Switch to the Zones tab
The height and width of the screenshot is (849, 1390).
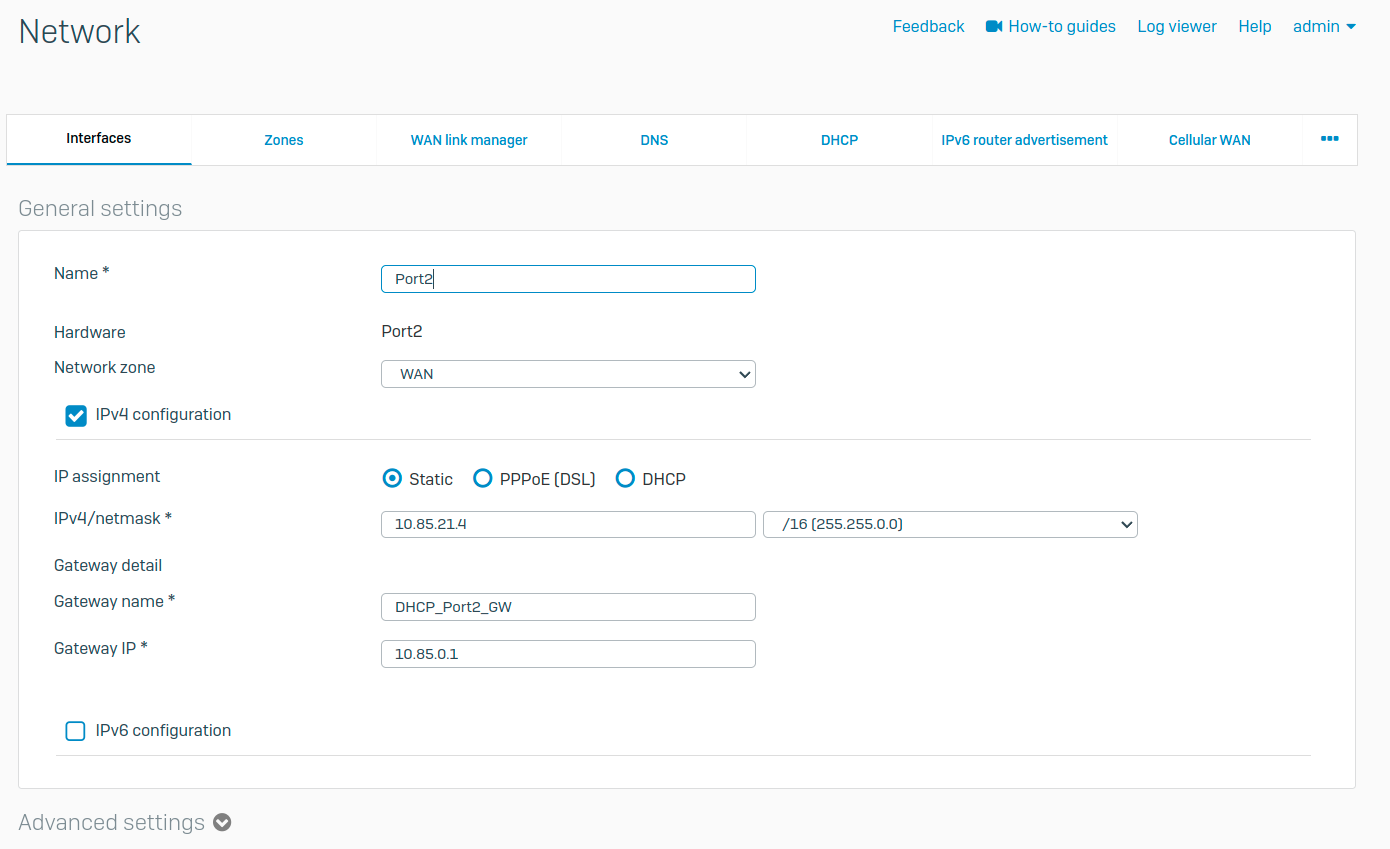click(284, 140)
